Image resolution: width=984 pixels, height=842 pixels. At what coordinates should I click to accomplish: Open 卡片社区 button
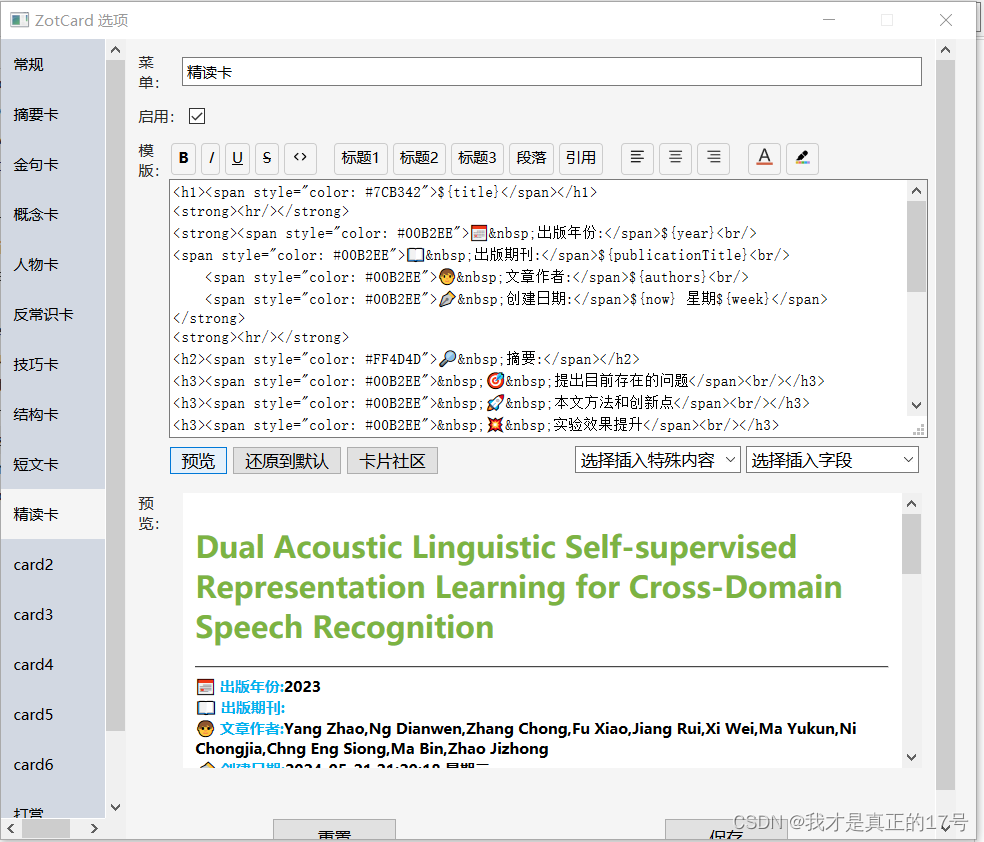[392, 461]
